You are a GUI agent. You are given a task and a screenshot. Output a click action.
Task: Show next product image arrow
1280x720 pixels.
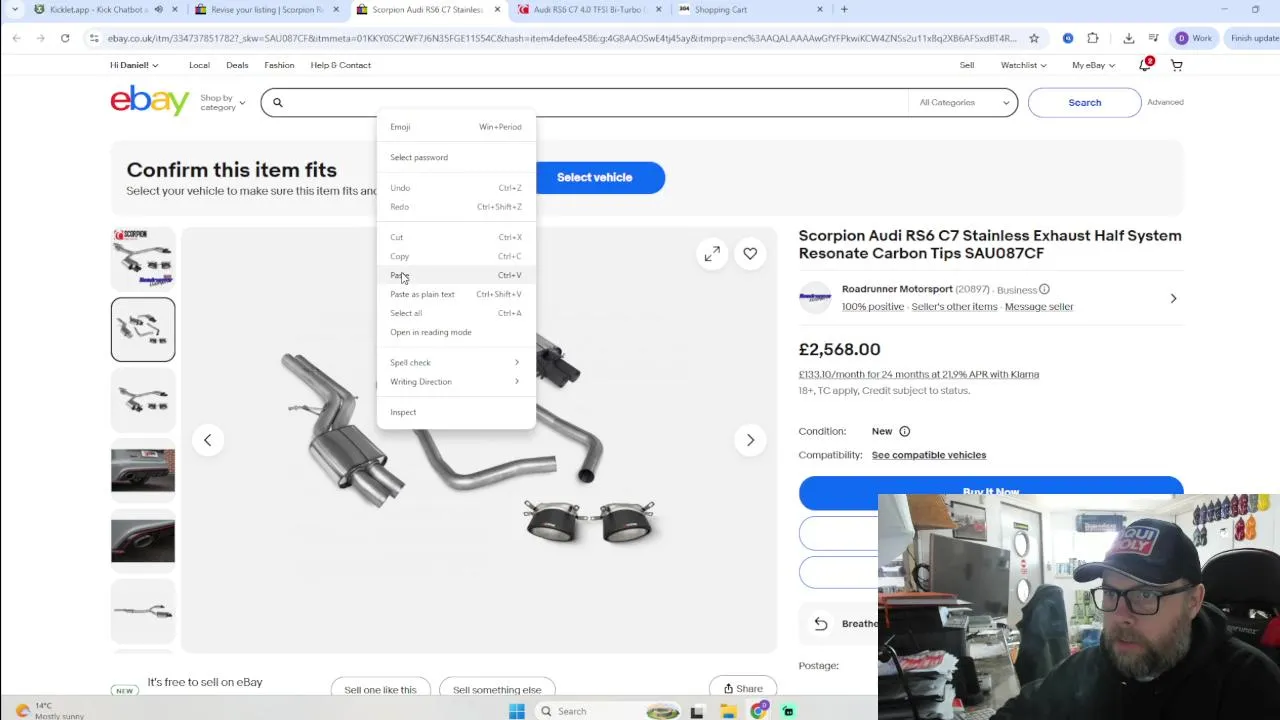click(x=750, y=440)
